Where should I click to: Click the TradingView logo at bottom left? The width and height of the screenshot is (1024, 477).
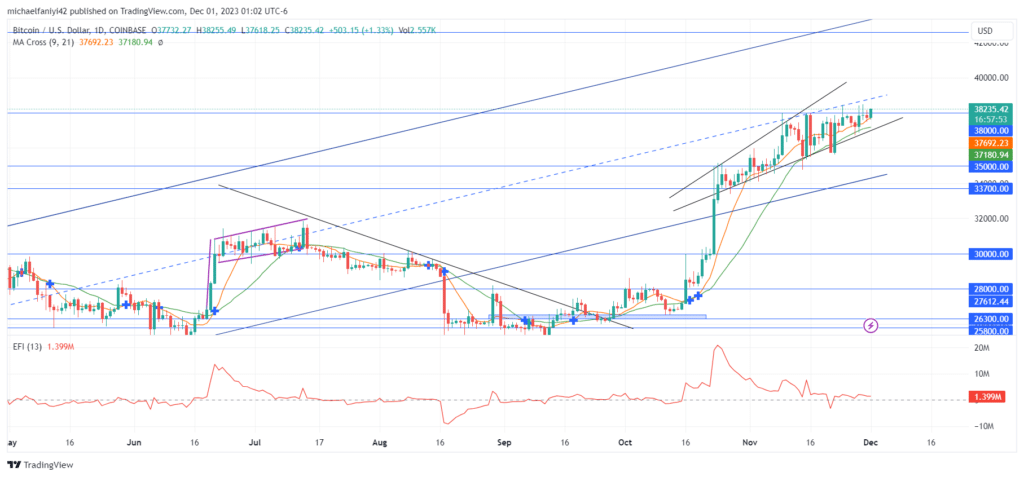coord(40,465)
